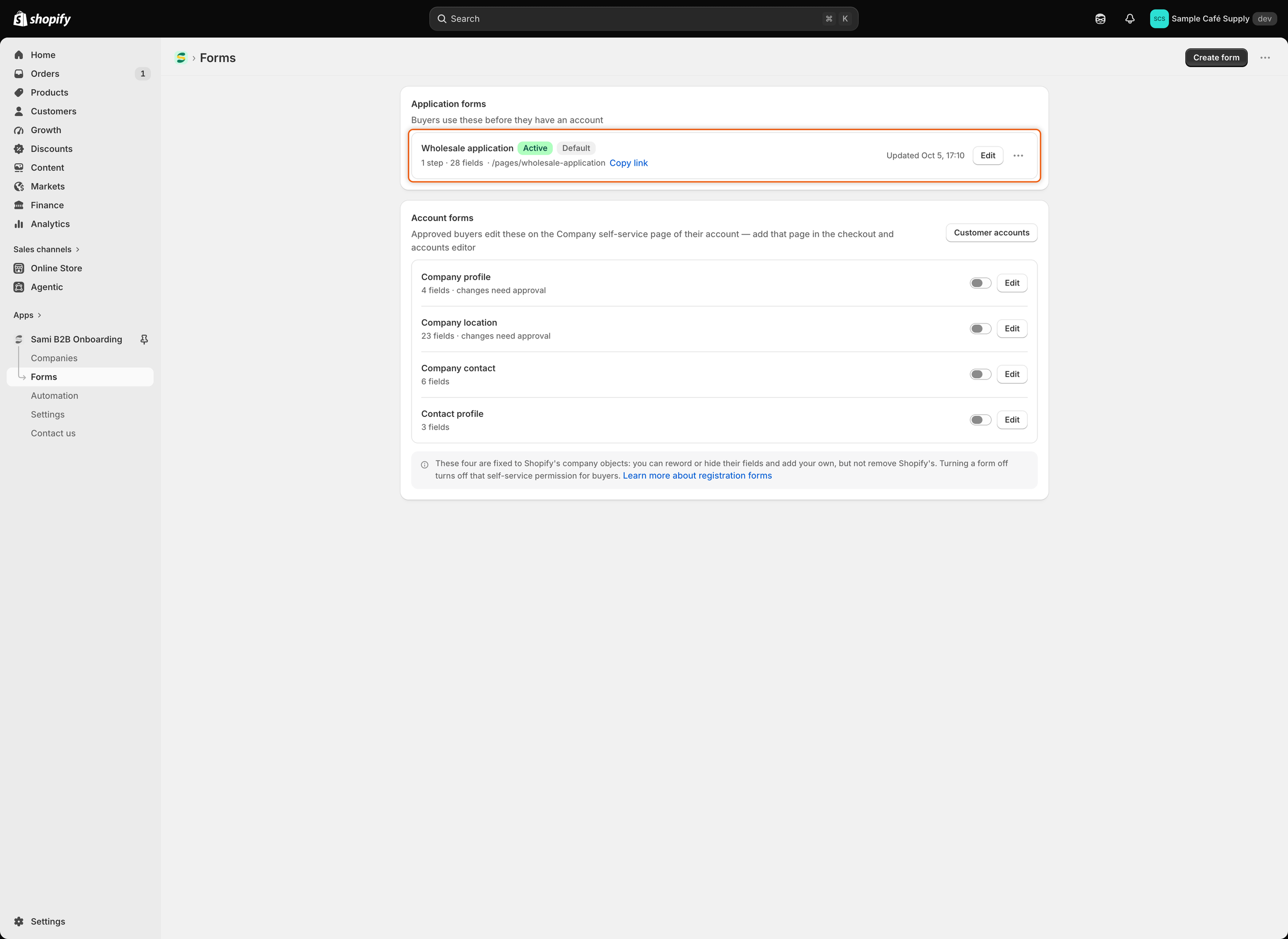
Task: Copy link for the wholesale application page
Action: tap(628, 163)
